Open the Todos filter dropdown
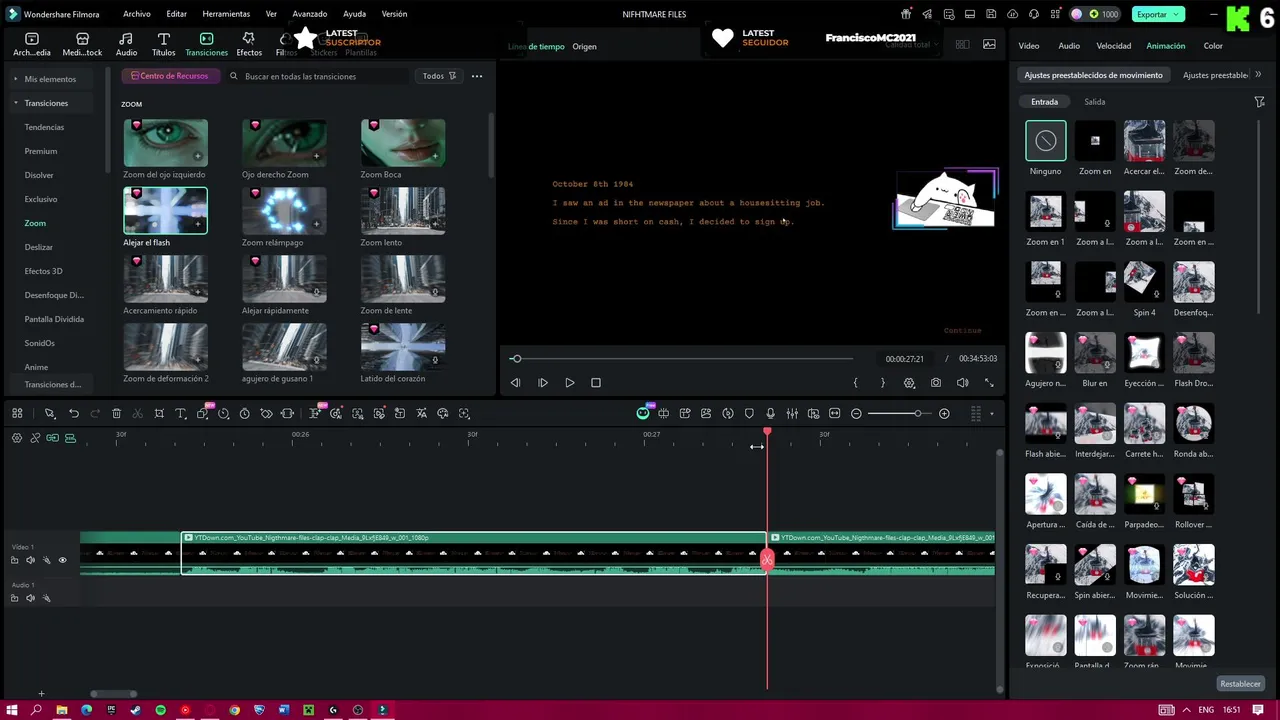This screenshot has height=720, width=1280. coord(439,76)
